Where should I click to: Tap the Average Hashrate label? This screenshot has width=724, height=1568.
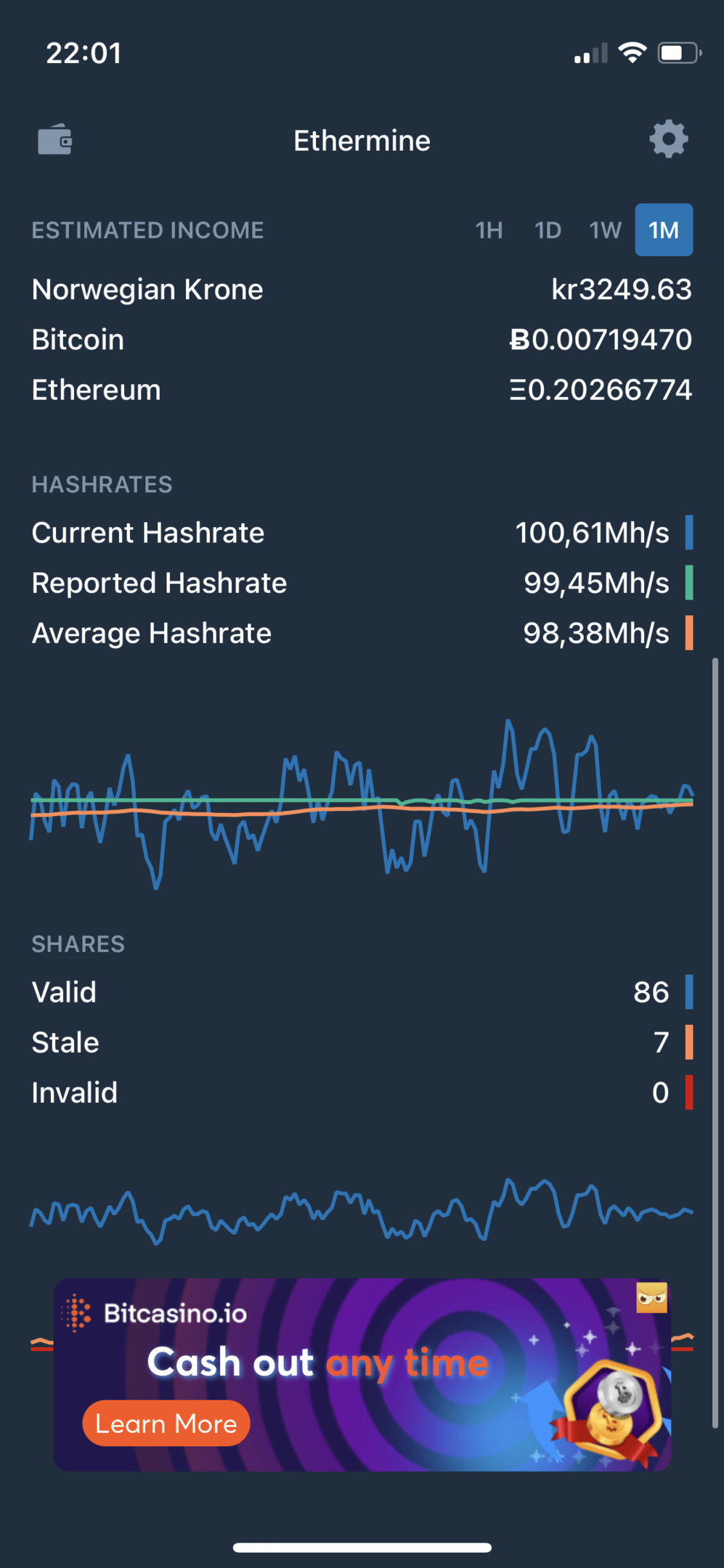point(152,633)
